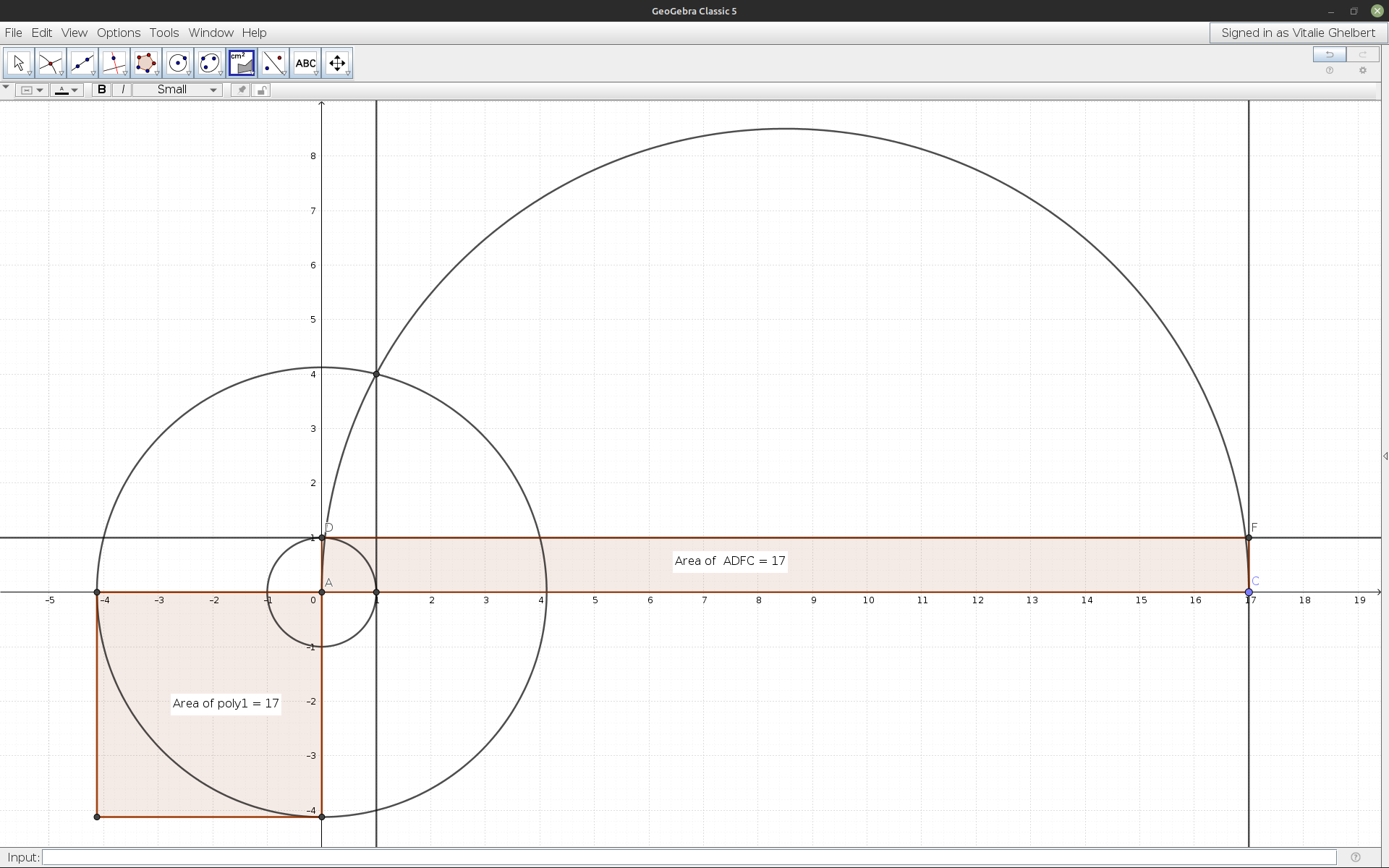Select point F at rectangle corner
Viewport: 1389px width, 868px height.
pos(1249,537)
